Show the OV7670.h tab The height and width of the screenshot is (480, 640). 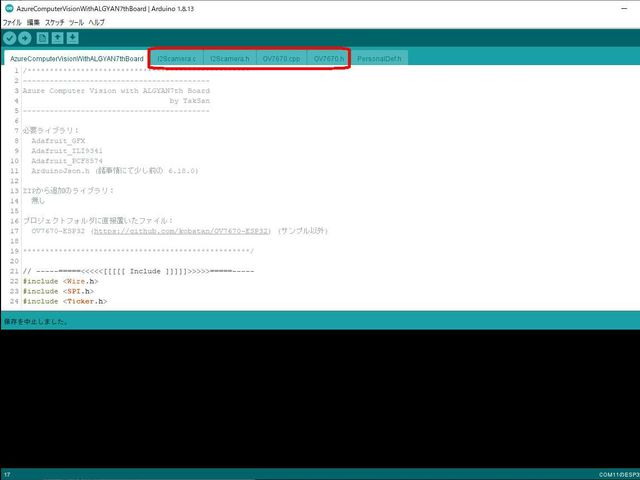pyautogui.click(x=329, y=59)
